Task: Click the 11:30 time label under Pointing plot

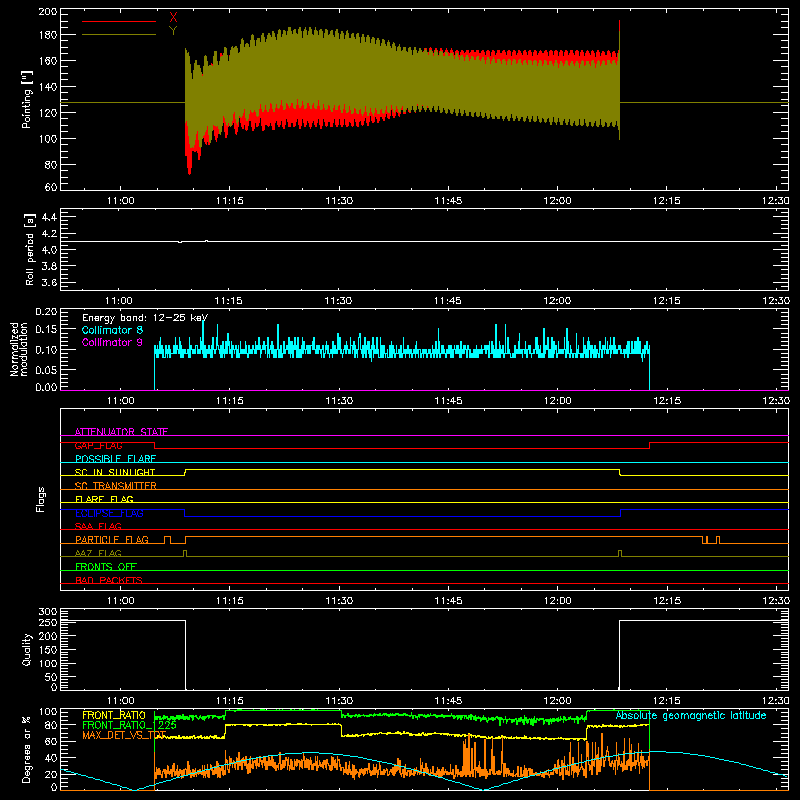Action: tap(339, 201)
